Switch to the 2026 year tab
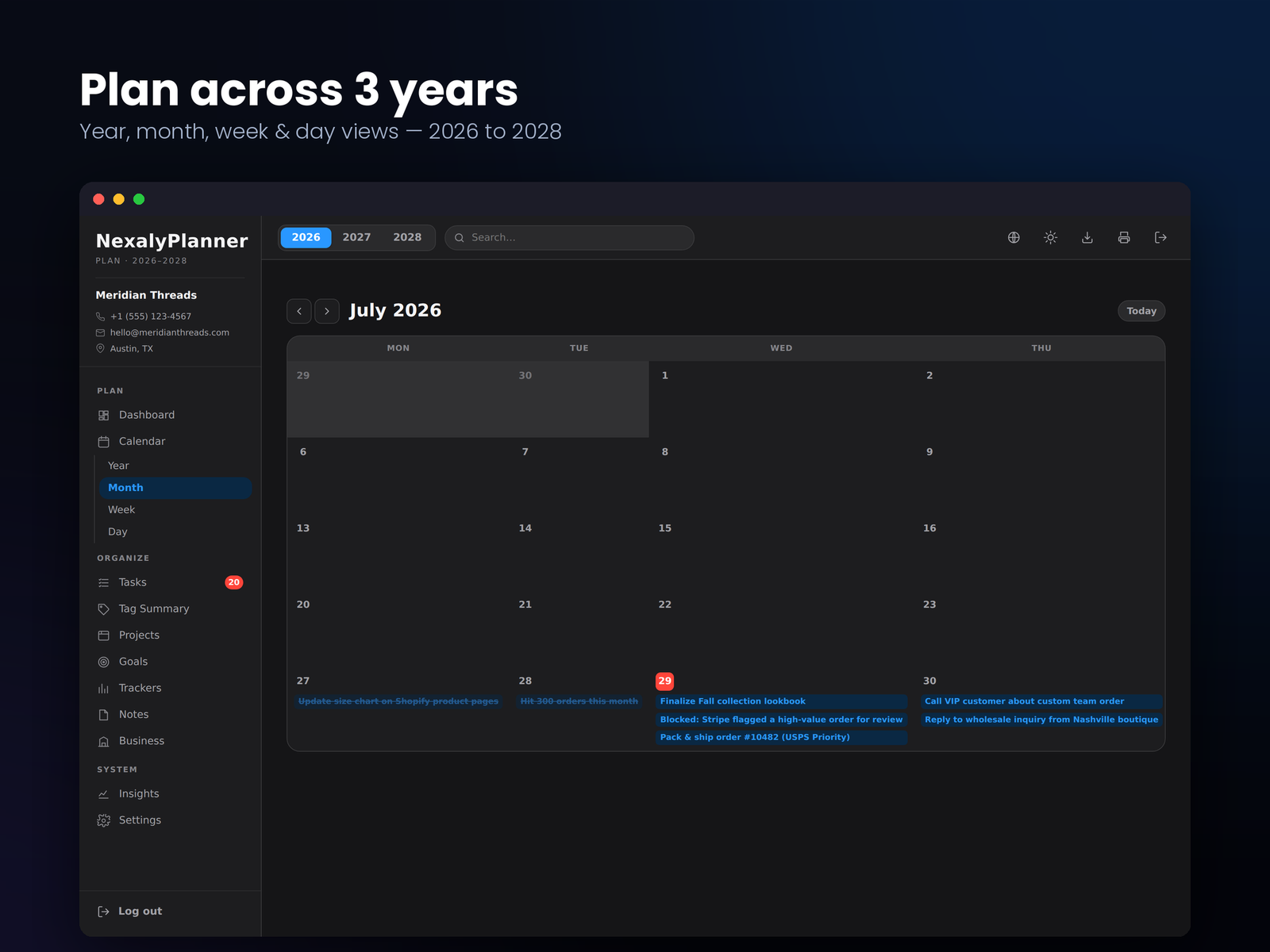 click(306, 237)
